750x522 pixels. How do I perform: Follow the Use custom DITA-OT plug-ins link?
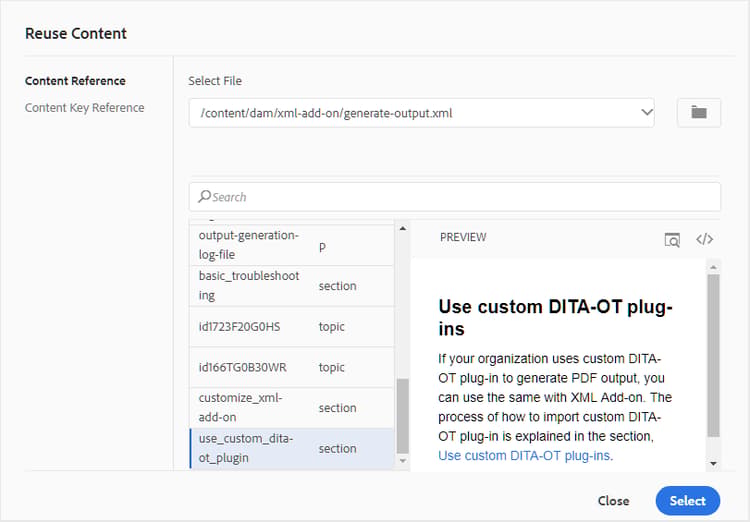pos(524,455)
